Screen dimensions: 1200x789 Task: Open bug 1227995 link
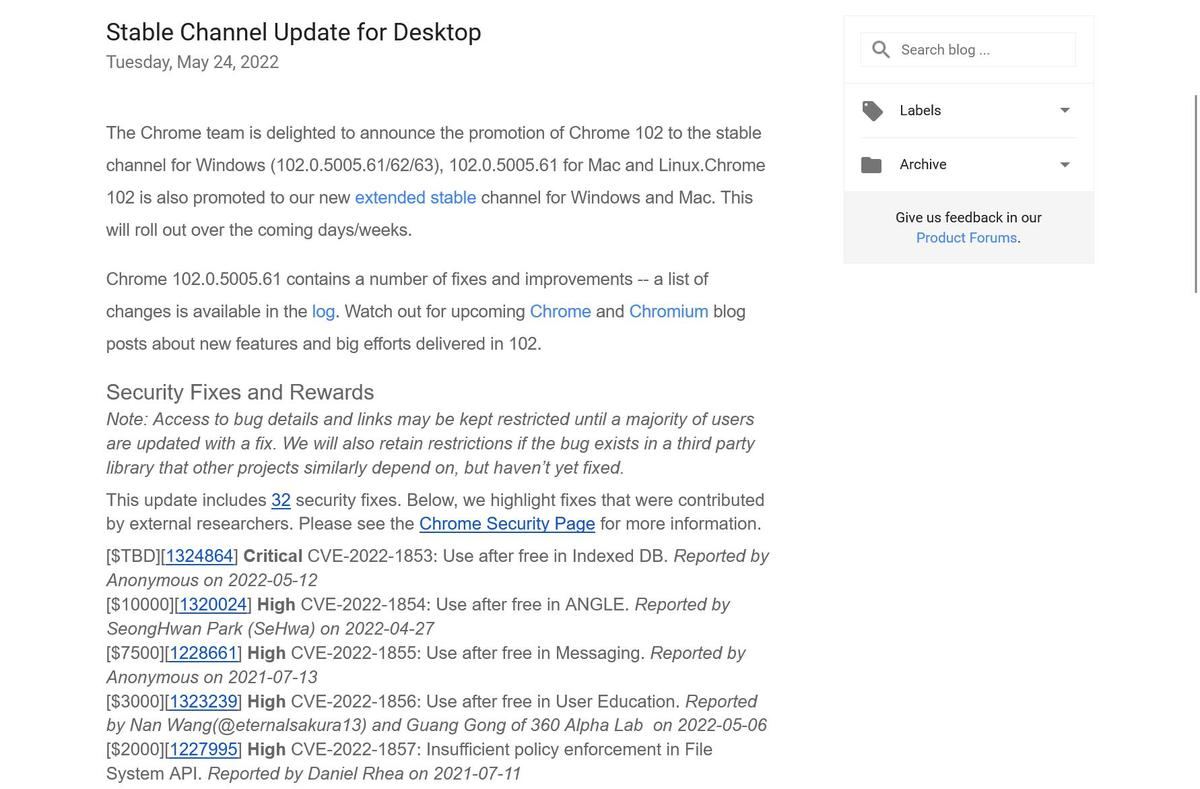pyautogui.click(x=203, y=750)
